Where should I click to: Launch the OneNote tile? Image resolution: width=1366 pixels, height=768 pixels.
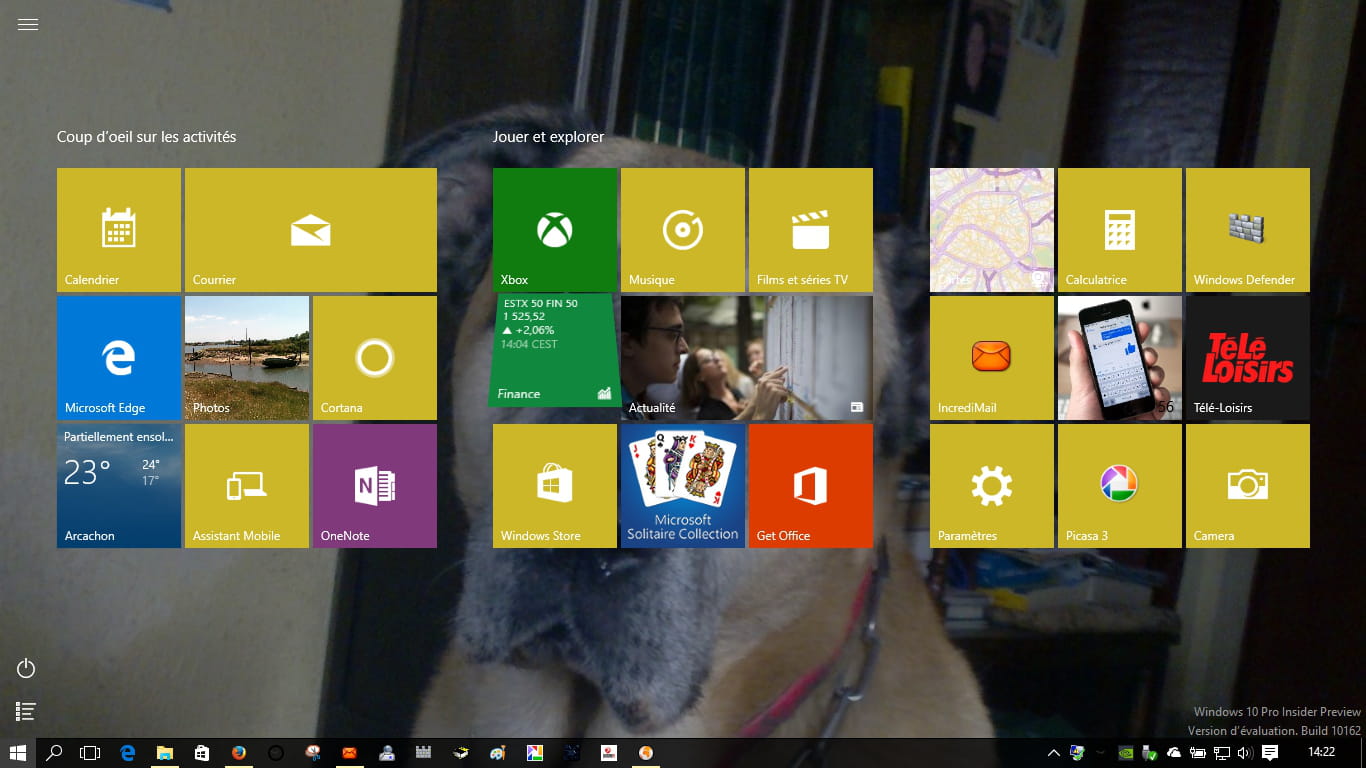(375, 486)
